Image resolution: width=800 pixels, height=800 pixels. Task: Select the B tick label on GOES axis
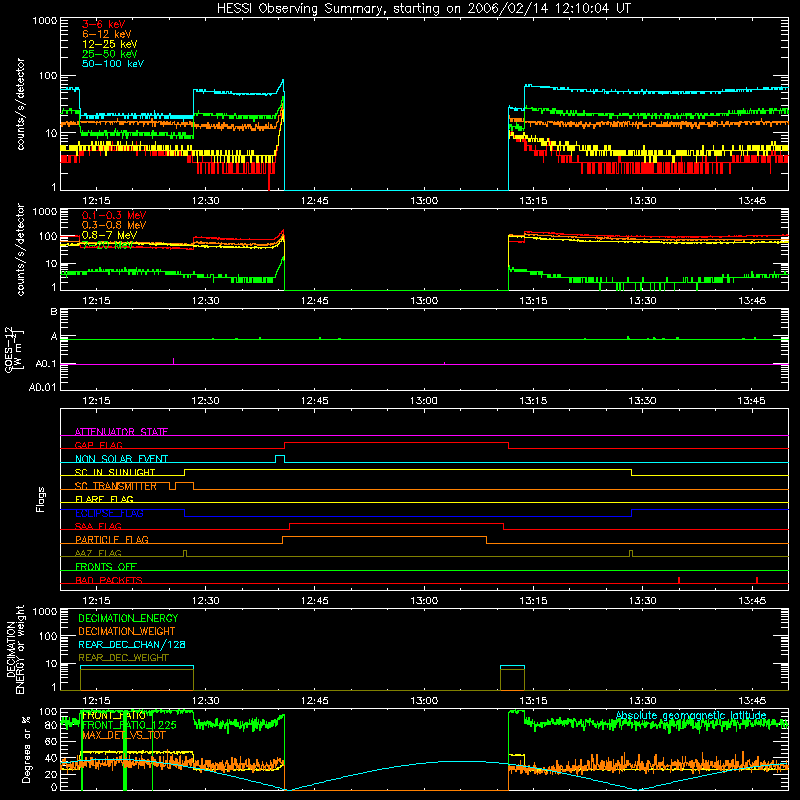click(x=54, y=311)
